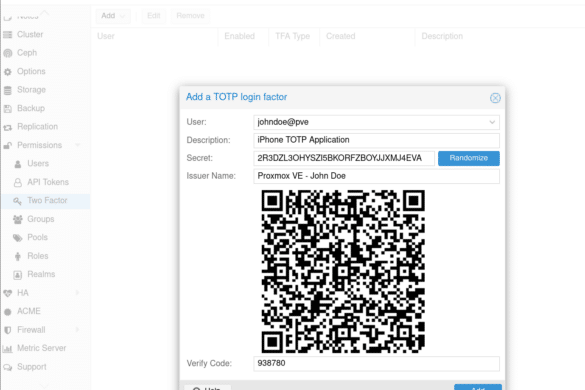
Task: Click the API Tokens user icon
Action: 18,182
